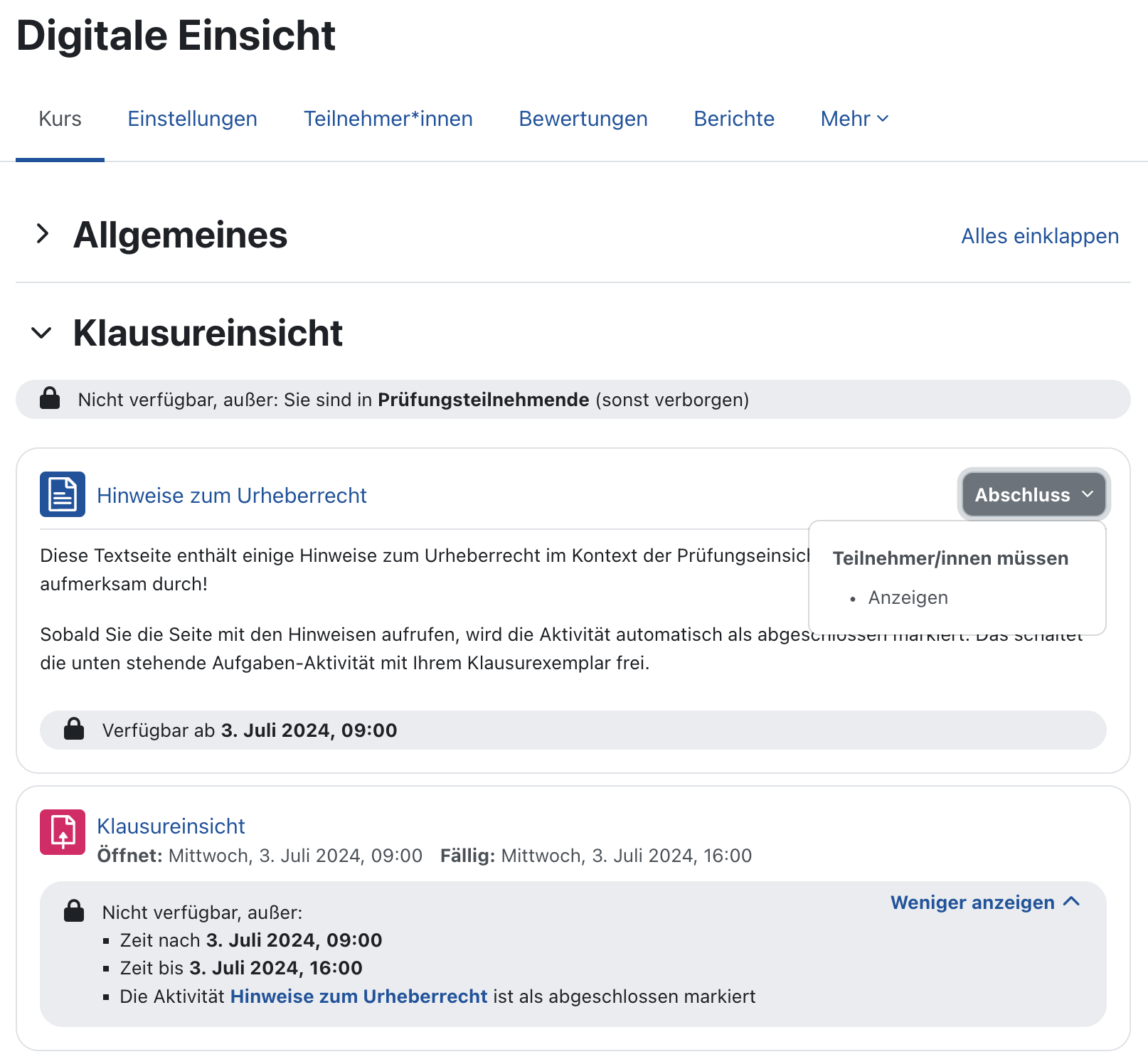Screen dimensions: 1148x1064
Task: Open the Teilnehmer*innen tab
Action: click(x=388, y=119)
